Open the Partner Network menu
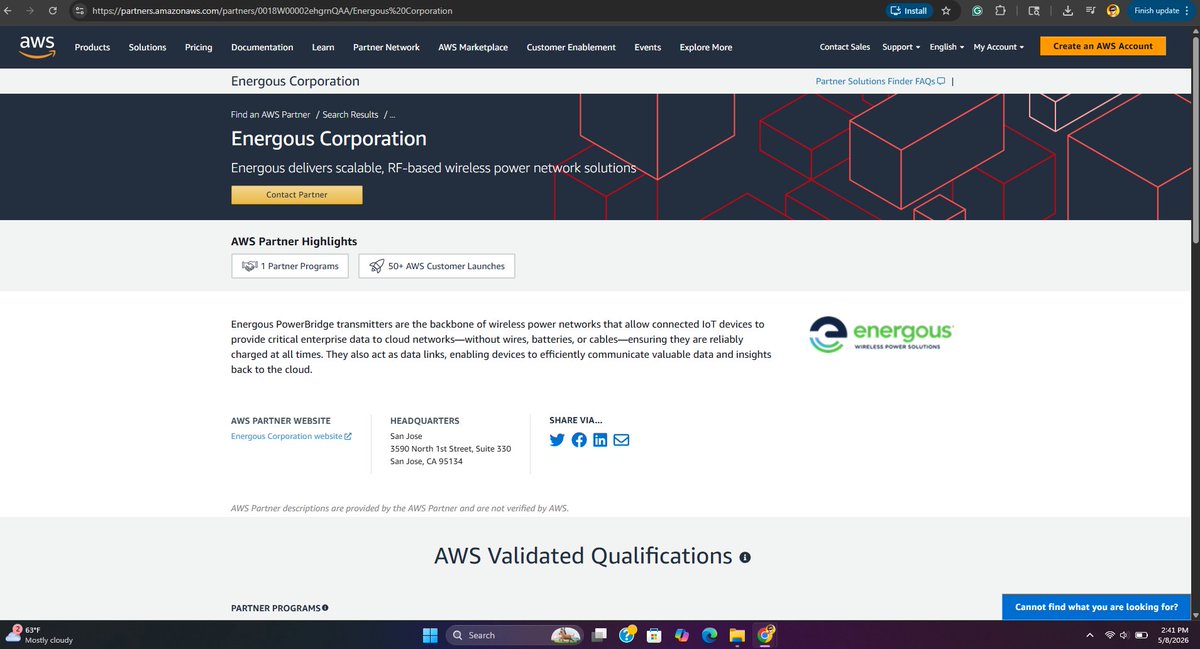Viewport: 1200px width, 649px height. tap(386, 47)
